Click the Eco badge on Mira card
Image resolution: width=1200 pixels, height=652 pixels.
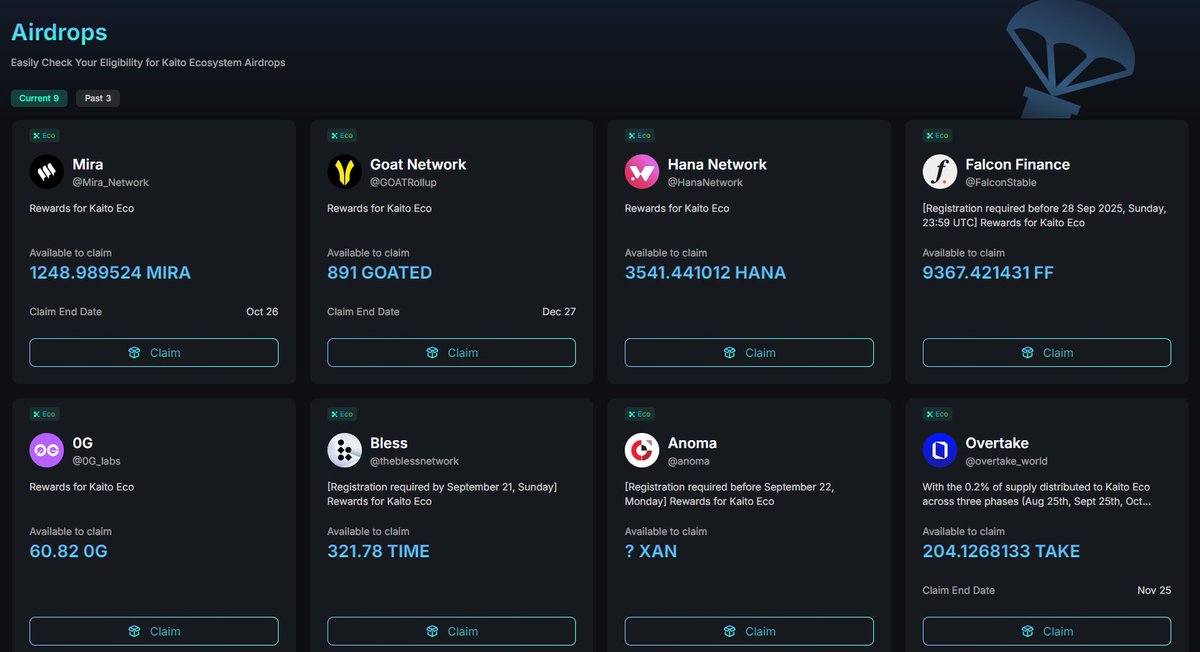44,135
